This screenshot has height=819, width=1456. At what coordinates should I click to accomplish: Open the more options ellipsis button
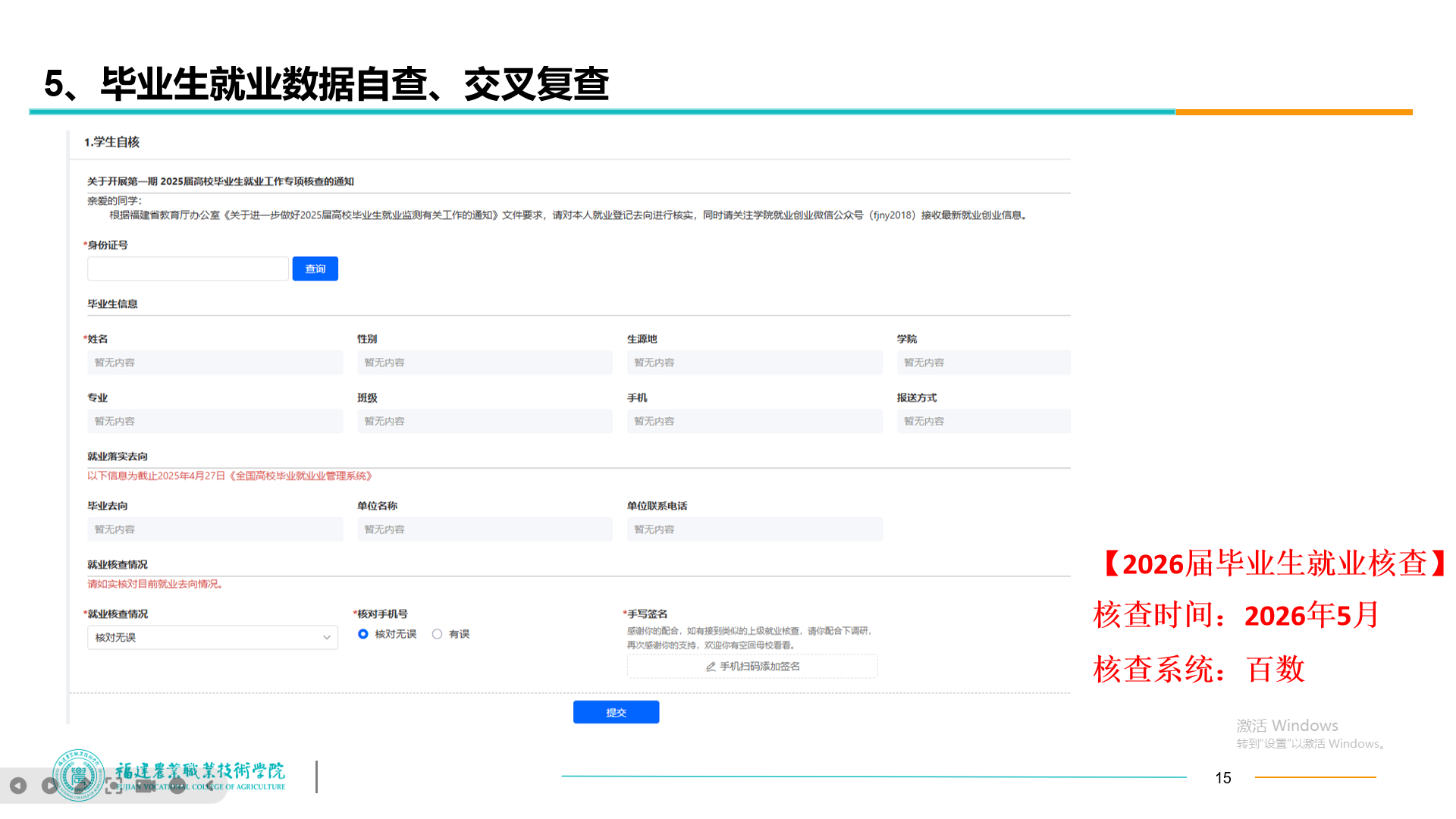pos(177,786)
